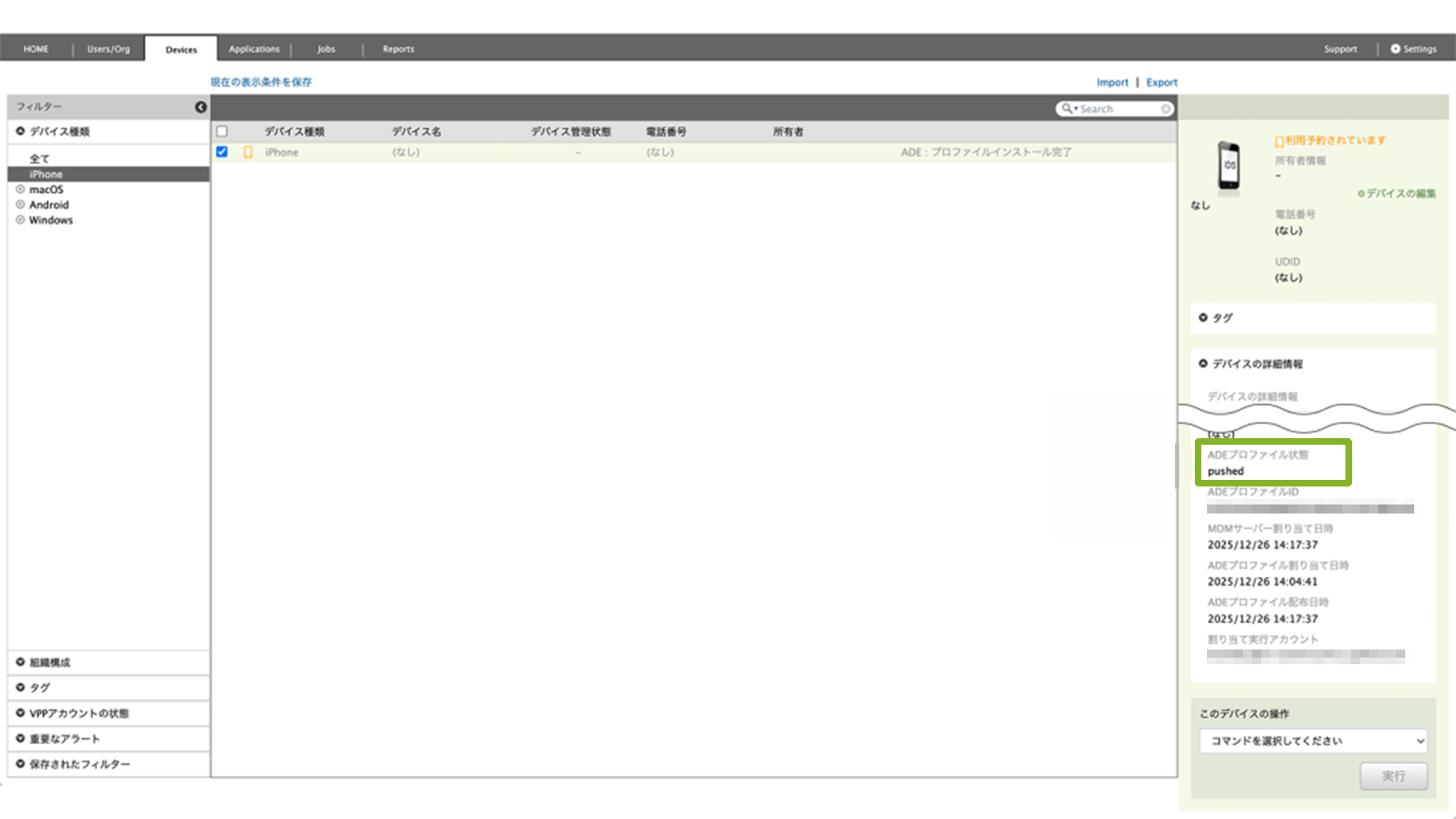
Task: Open the Reports tab
Action: pos(398,49)
